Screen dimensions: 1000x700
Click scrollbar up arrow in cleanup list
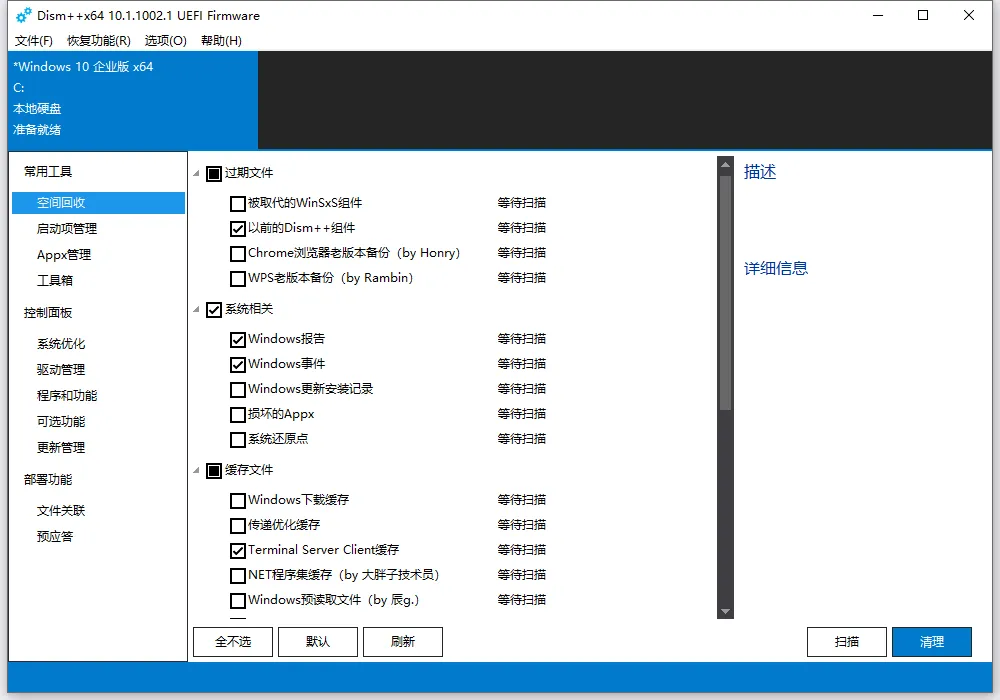tap(725, 165)
